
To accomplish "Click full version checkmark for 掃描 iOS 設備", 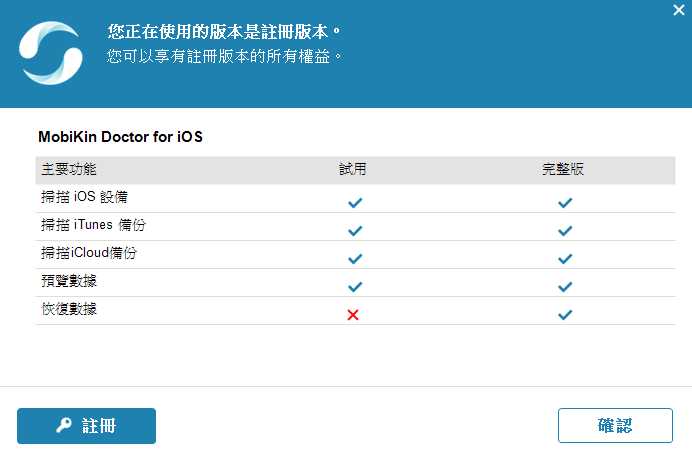I will pyautogui.click(x=565, y=202).
